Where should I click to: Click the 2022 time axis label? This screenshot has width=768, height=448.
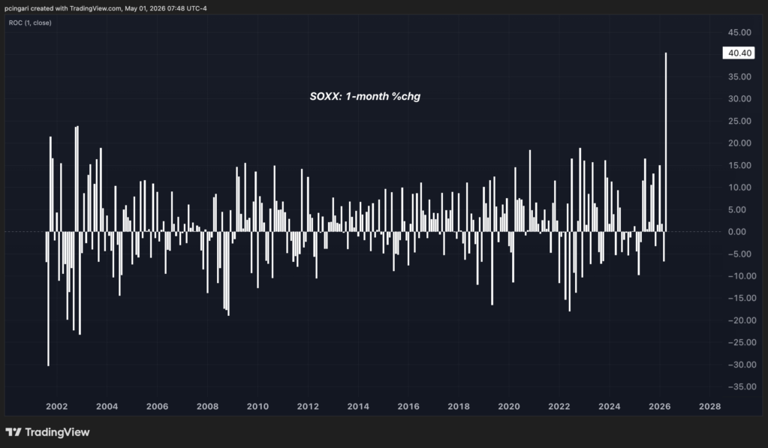pyautogui.click(x=559, y=406)
